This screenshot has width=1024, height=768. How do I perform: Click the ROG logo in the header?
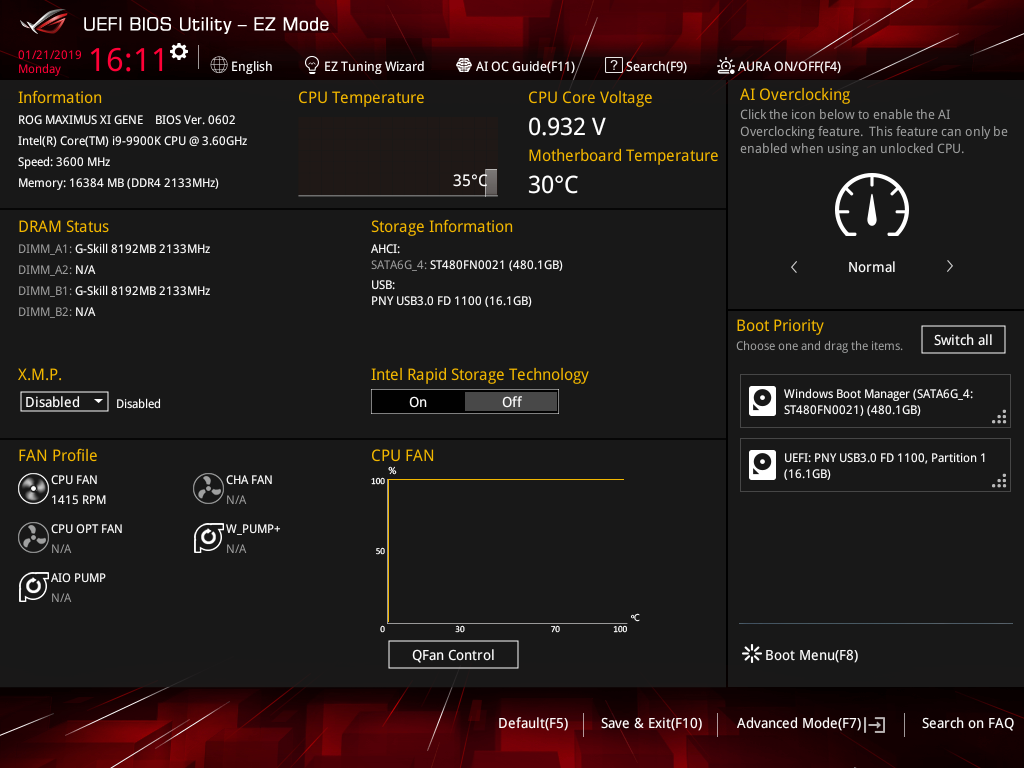coord(44,23)
